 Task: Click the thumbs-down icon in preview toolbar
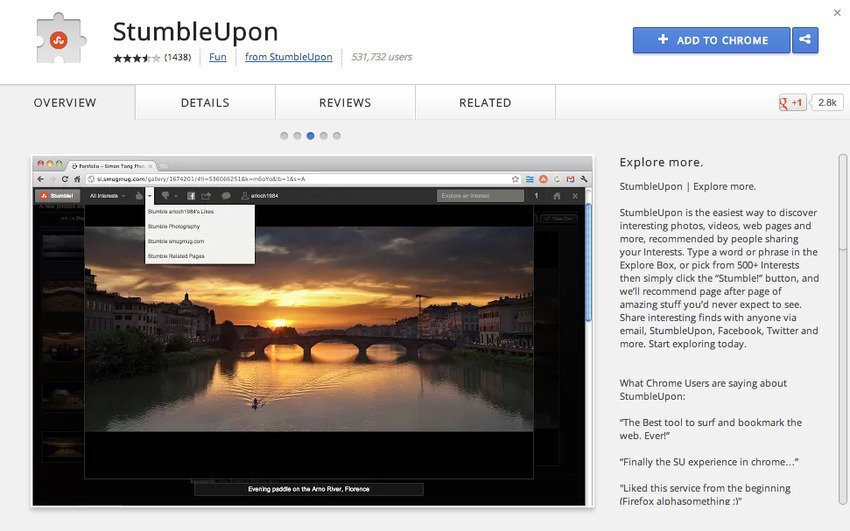click(x=166, y=196)
